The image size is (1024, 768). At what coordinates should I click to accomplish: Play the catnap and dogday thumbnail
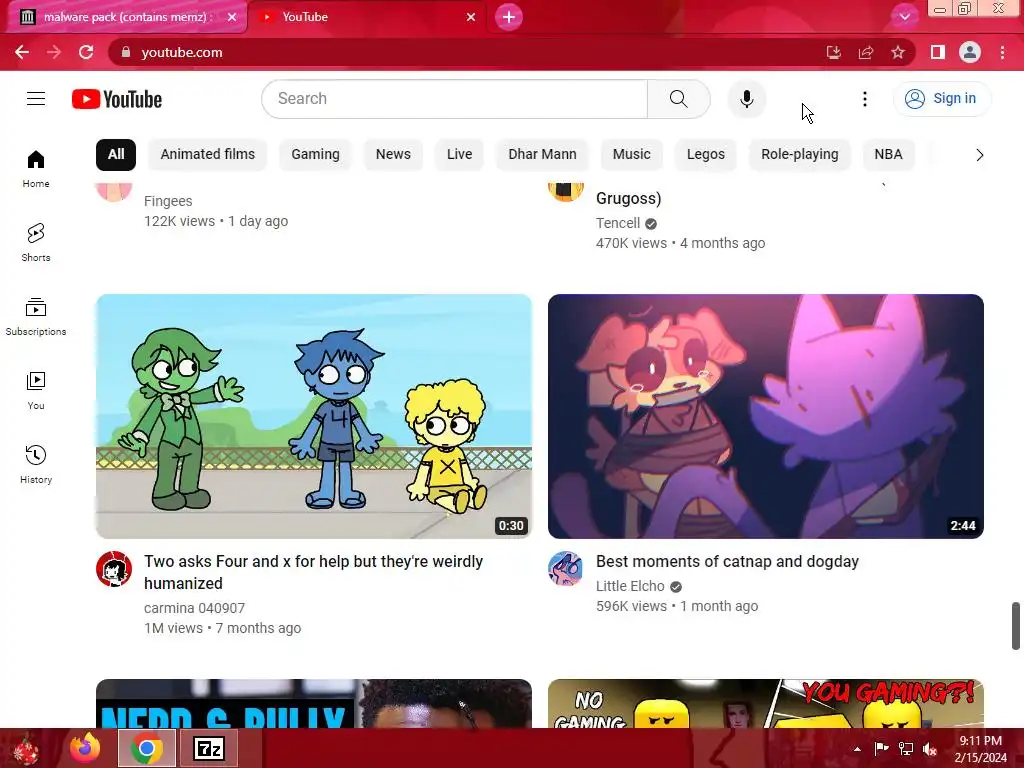[x=765, y=416]
